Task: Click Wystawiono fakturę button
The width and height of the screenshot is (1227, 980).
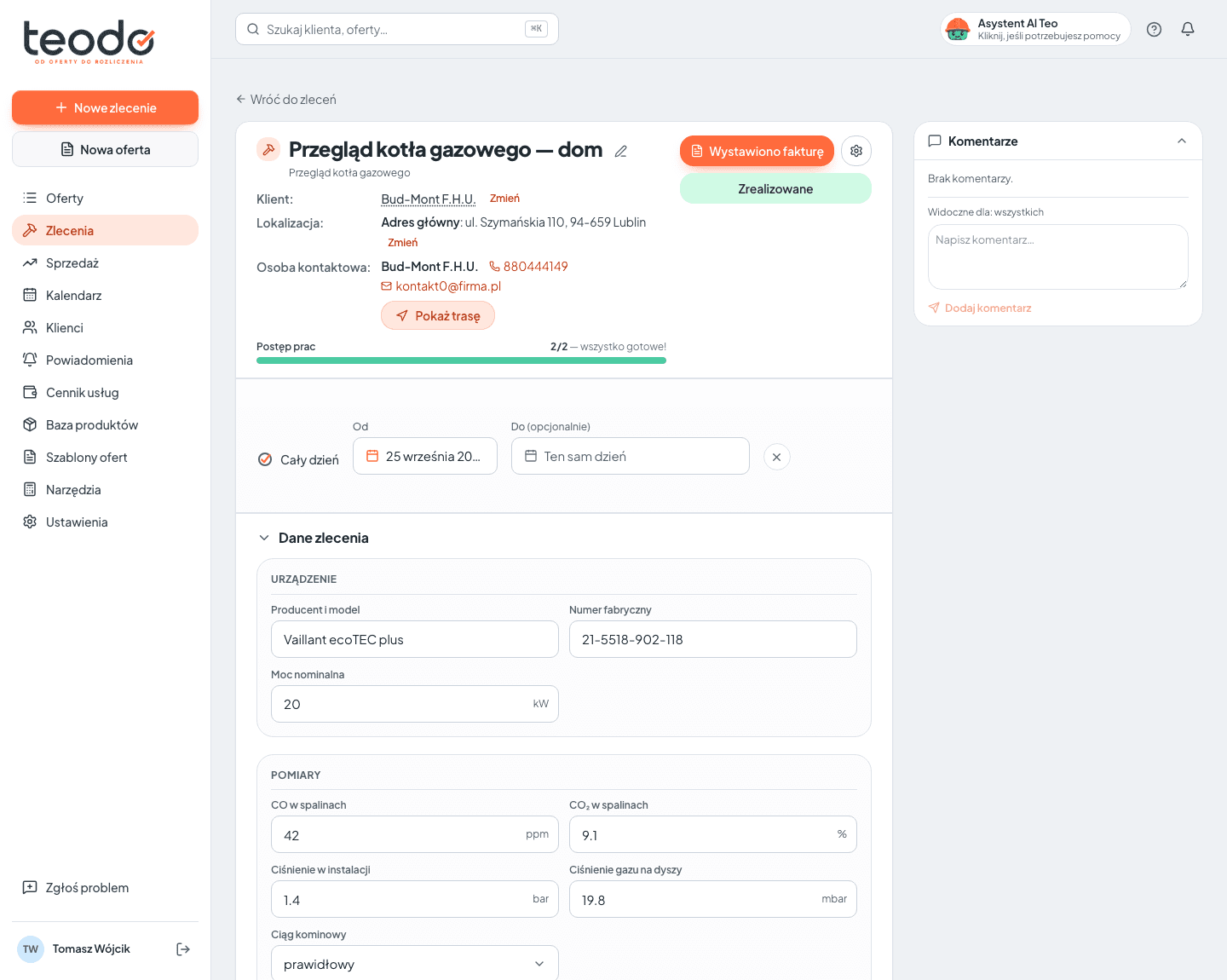Action: point(757,151)
